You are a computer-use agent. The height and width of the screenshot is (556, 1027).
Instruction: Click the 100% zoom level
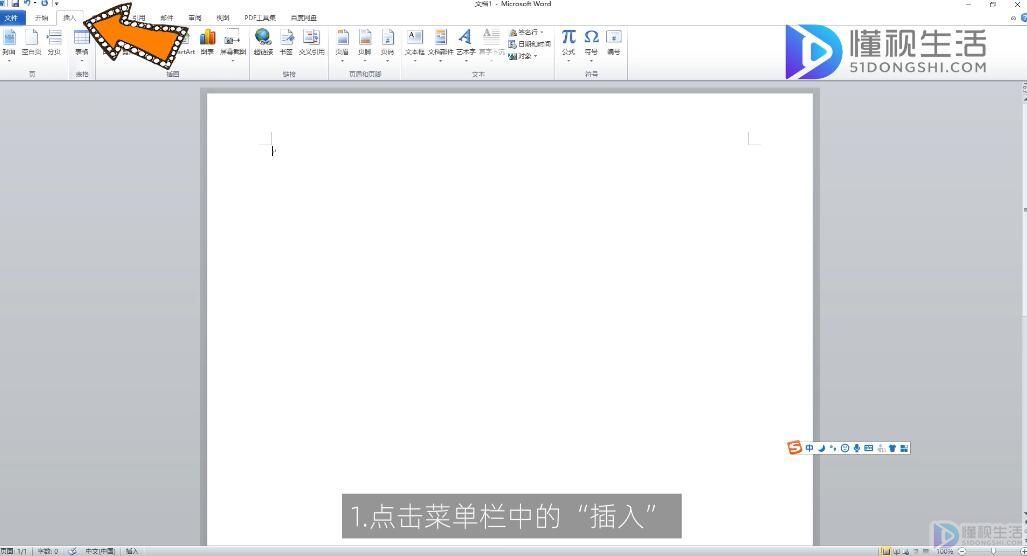[x=944, y=551]
